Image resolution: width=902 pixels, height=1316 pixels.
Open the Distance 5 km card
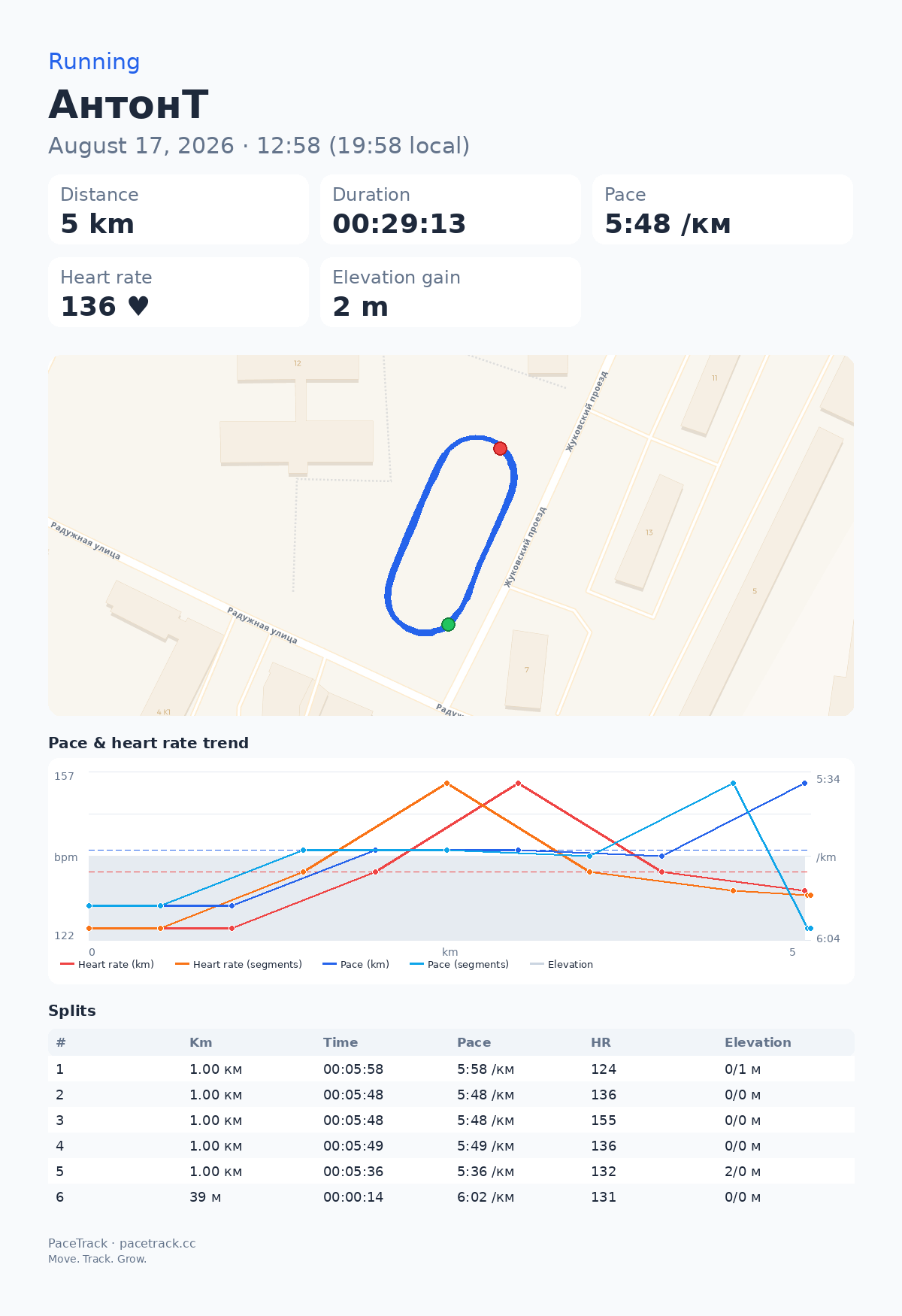click(x=178, y=209)
